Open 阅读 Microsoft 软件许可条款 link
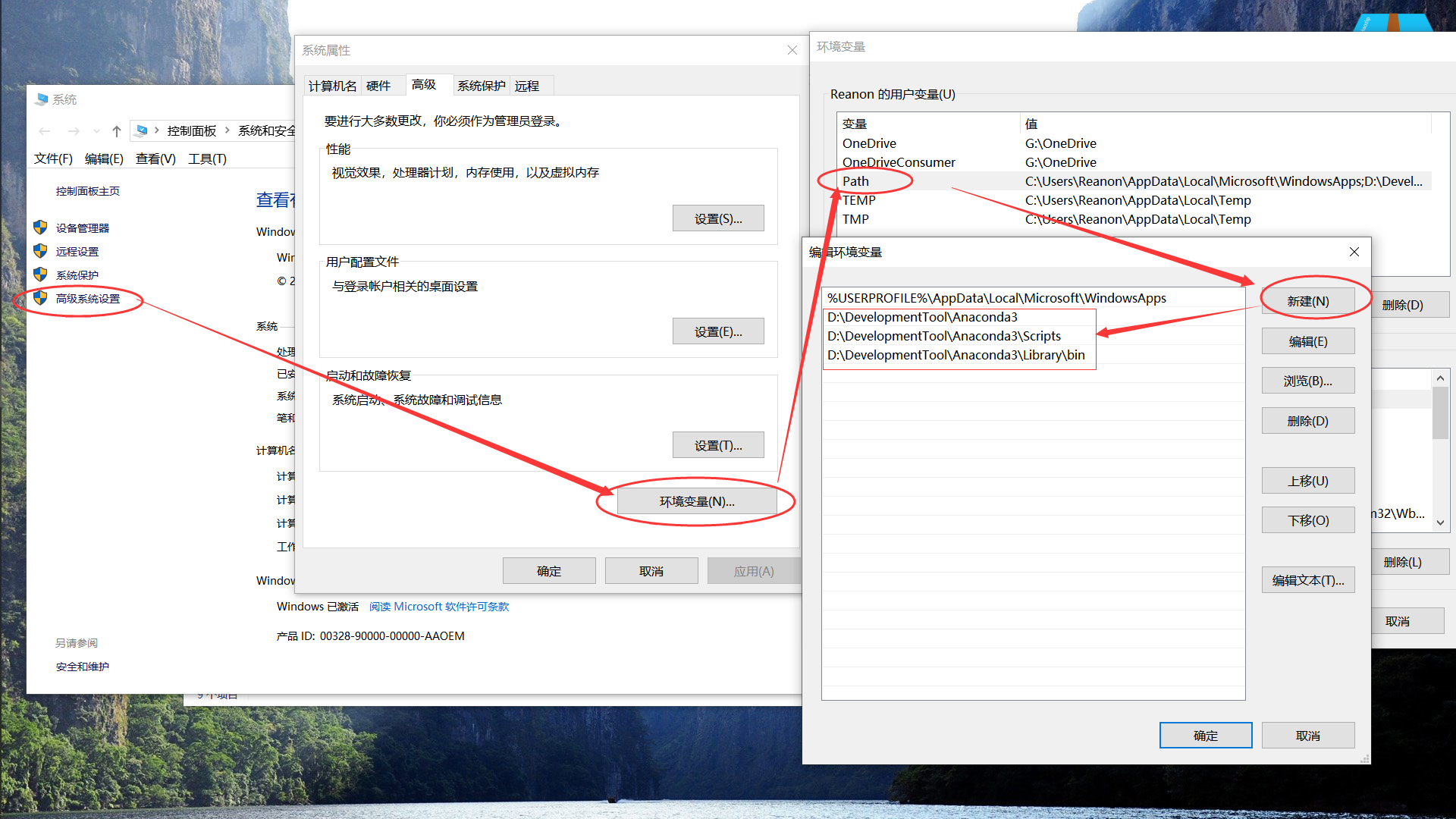This screenshot has width=1456, height=819. (x=439, y=606)
